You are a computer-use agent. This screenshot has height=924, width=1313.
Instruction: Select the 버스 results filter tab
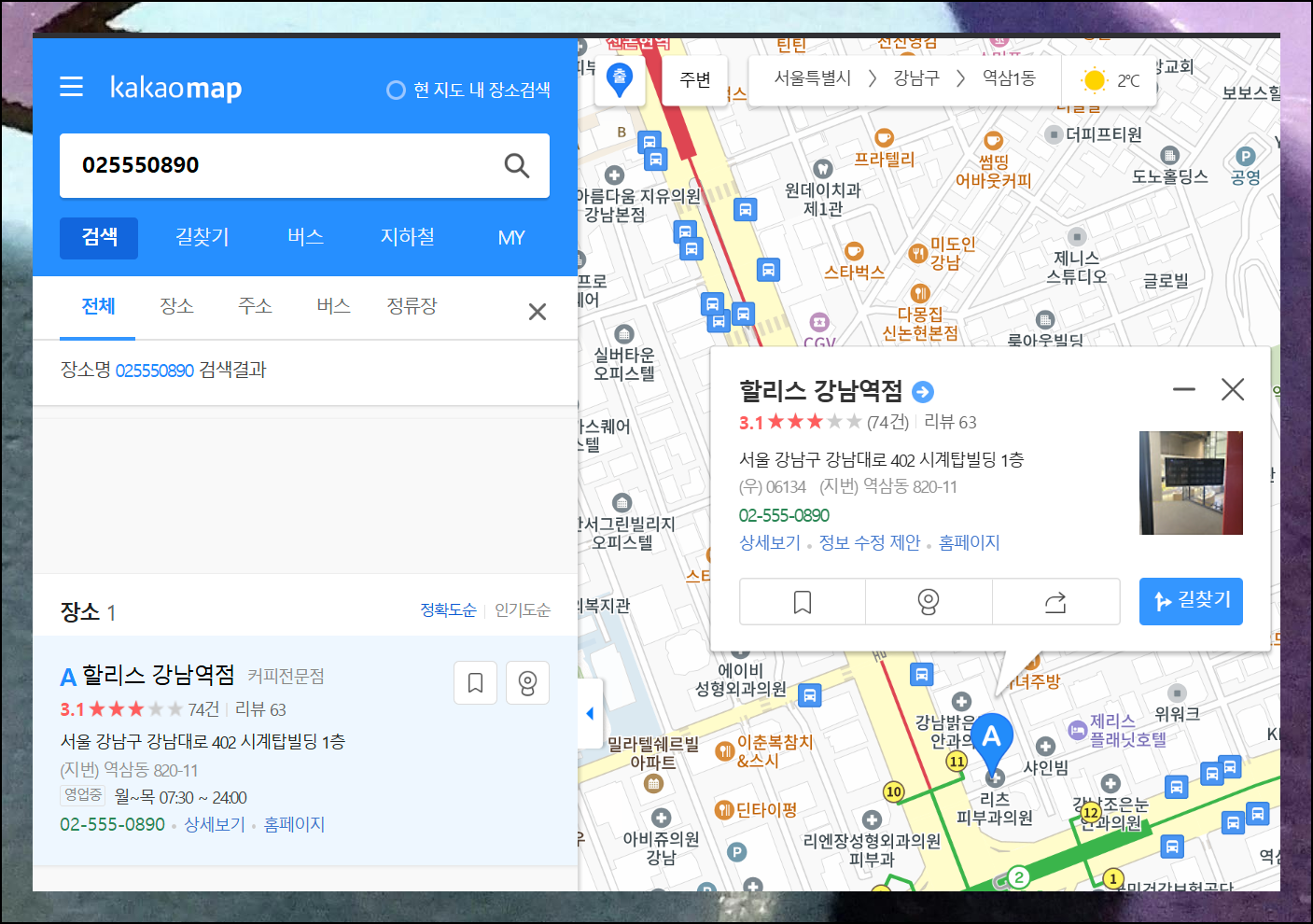(333, 307)
